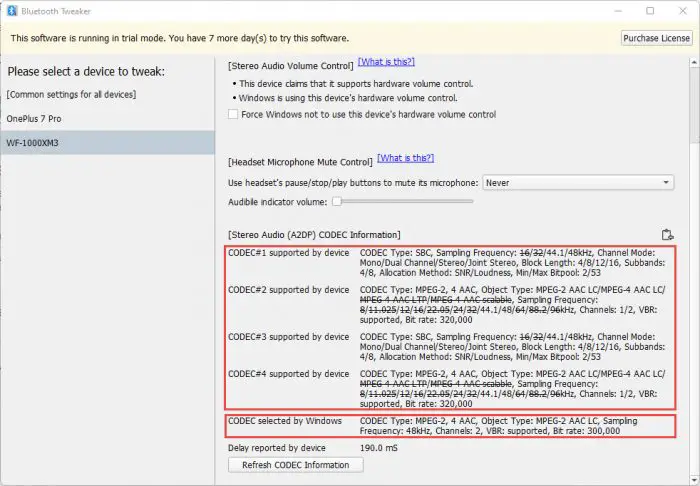This screenshot has width=700, height=486.
Task: Click the vertical scrollbar thumb on right
Action: (x=694, y=106)
